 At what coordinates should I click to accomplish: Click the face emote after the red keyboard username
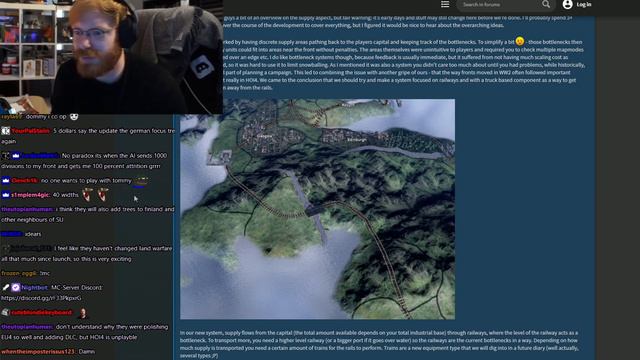83,313
